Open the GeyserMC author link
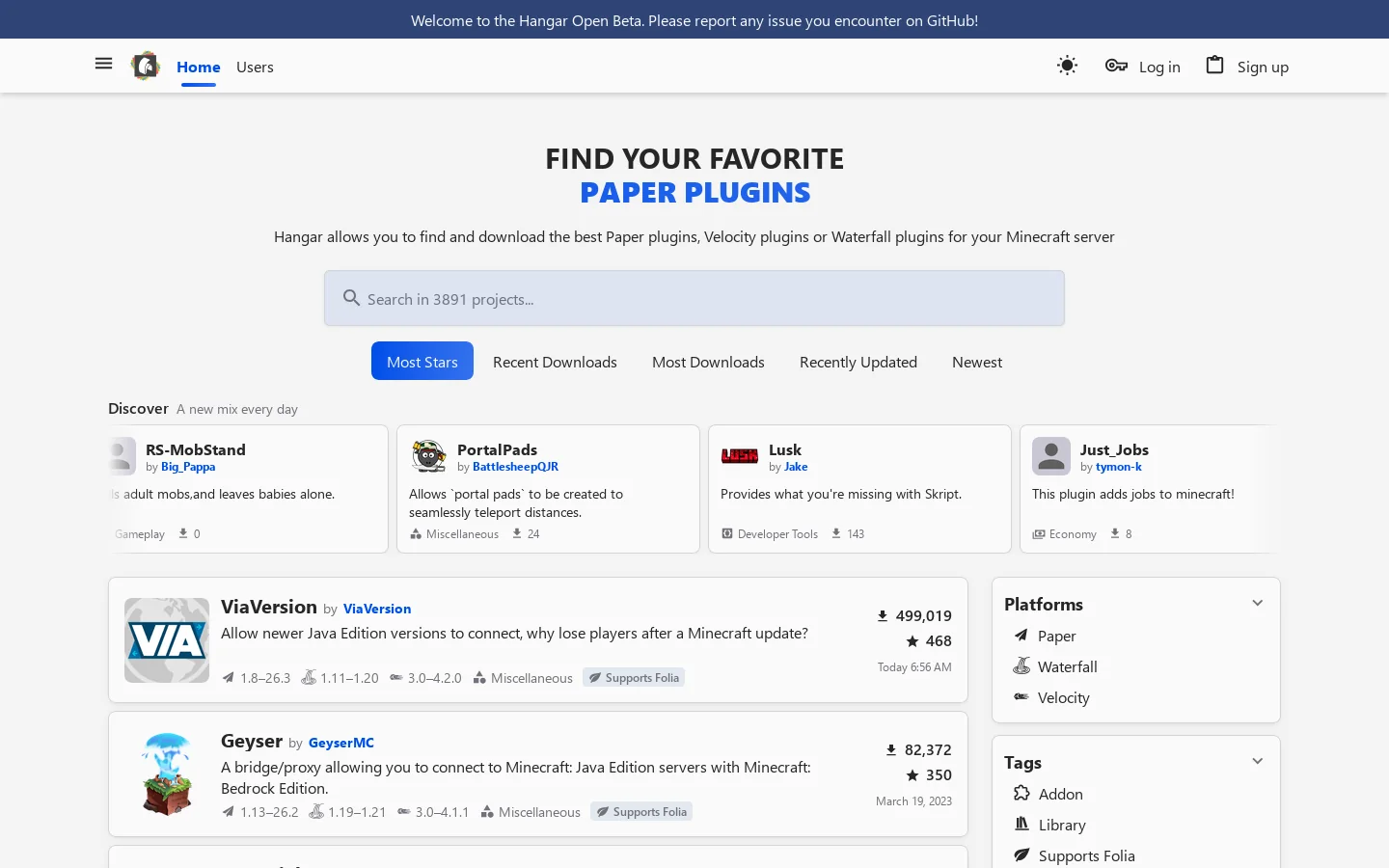 point(341,743)
